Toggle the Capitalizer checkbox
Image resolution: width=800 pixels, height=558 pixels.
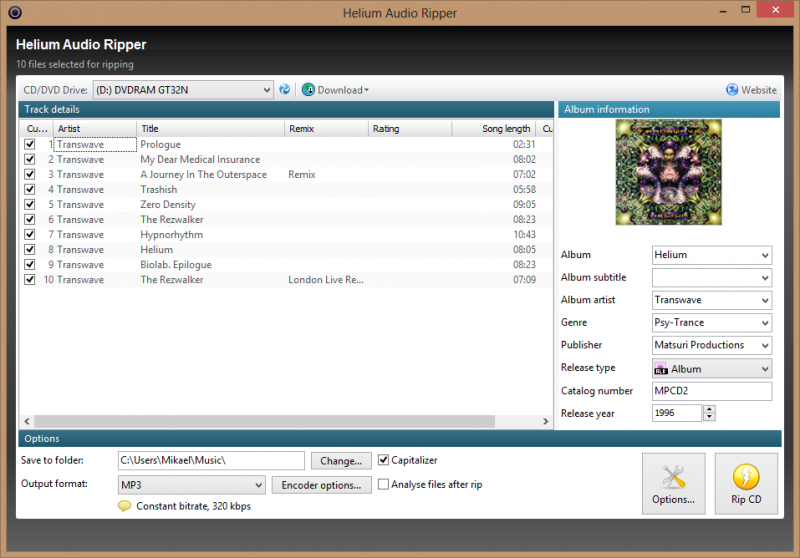[x=383, y=460]
